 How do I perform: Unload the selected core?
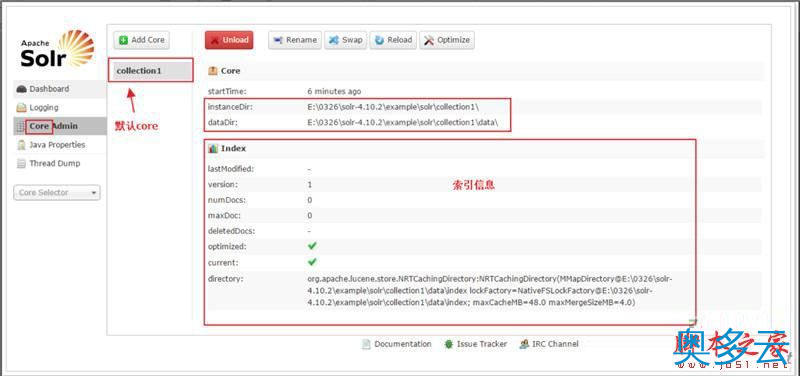click(x=229, y=40)
